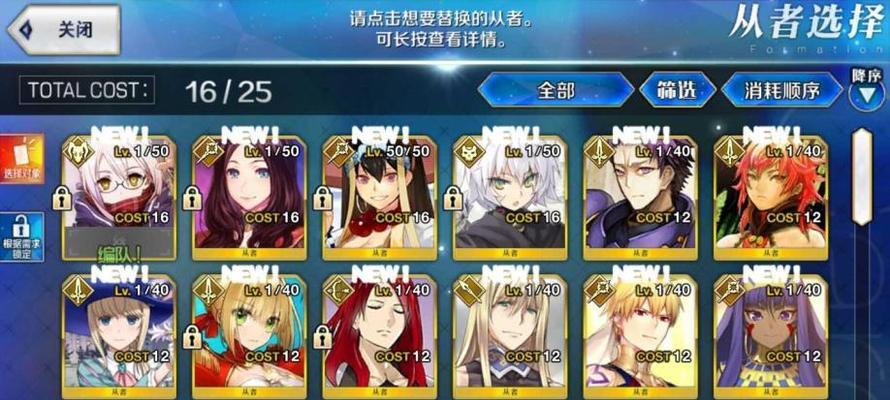Click the 关闭 close button
The width and height of the screenshot is (890, 400).
click(x=64, y=30)
